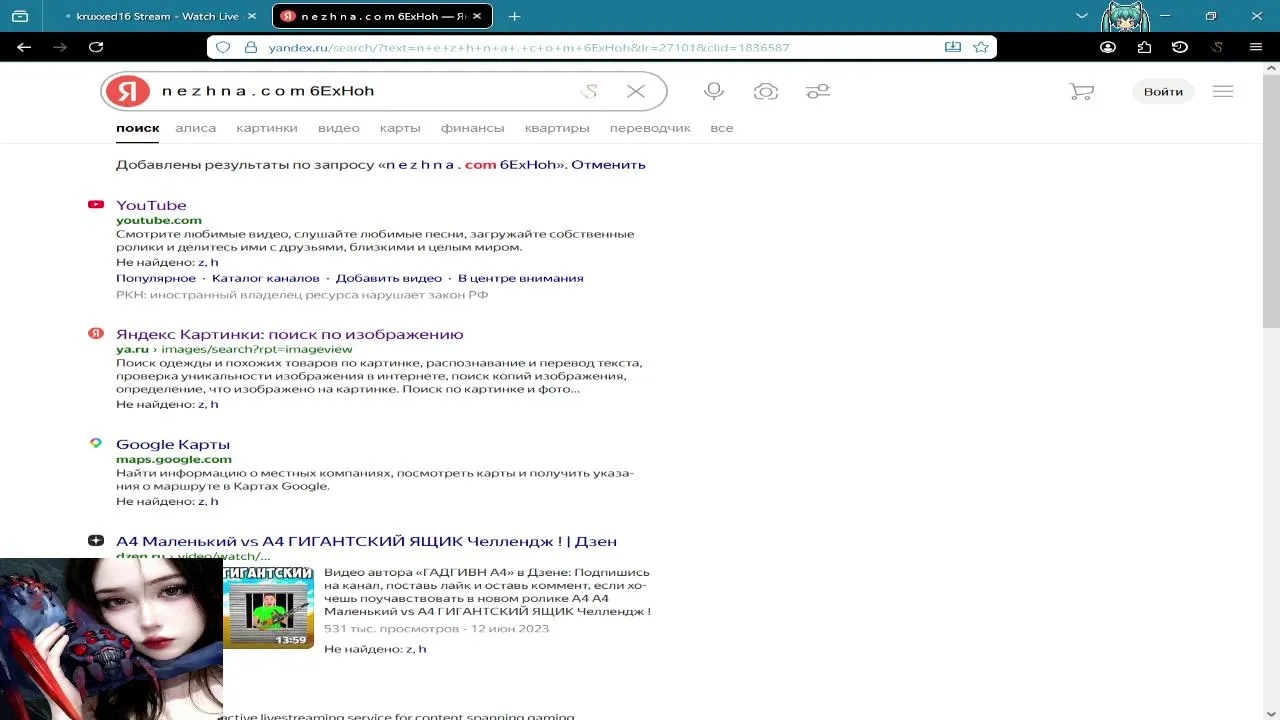Click the Yandex search query input field

366,91
